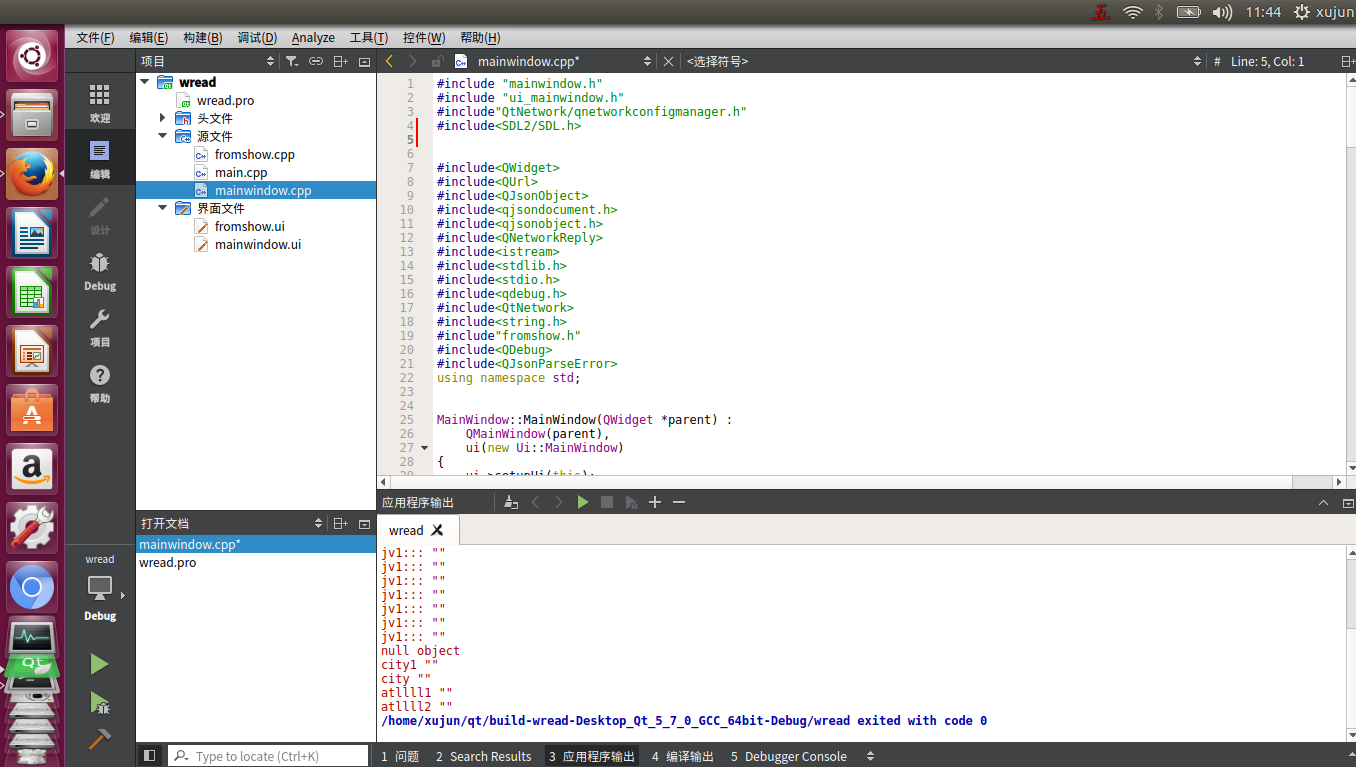Build project with the hammer icon
1356x767 pixels.
[x=99, y=739]
